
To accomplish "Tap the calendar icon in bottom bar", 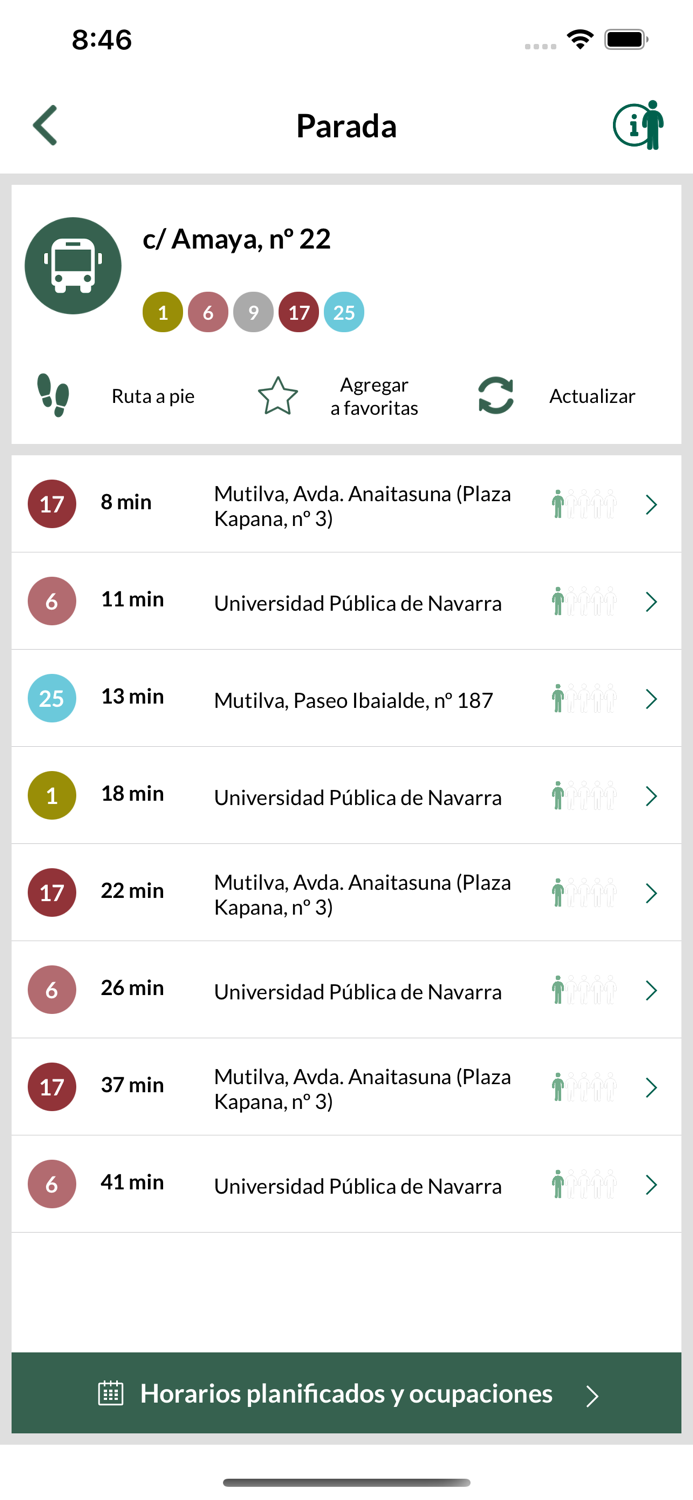I will coord(111,1394).
